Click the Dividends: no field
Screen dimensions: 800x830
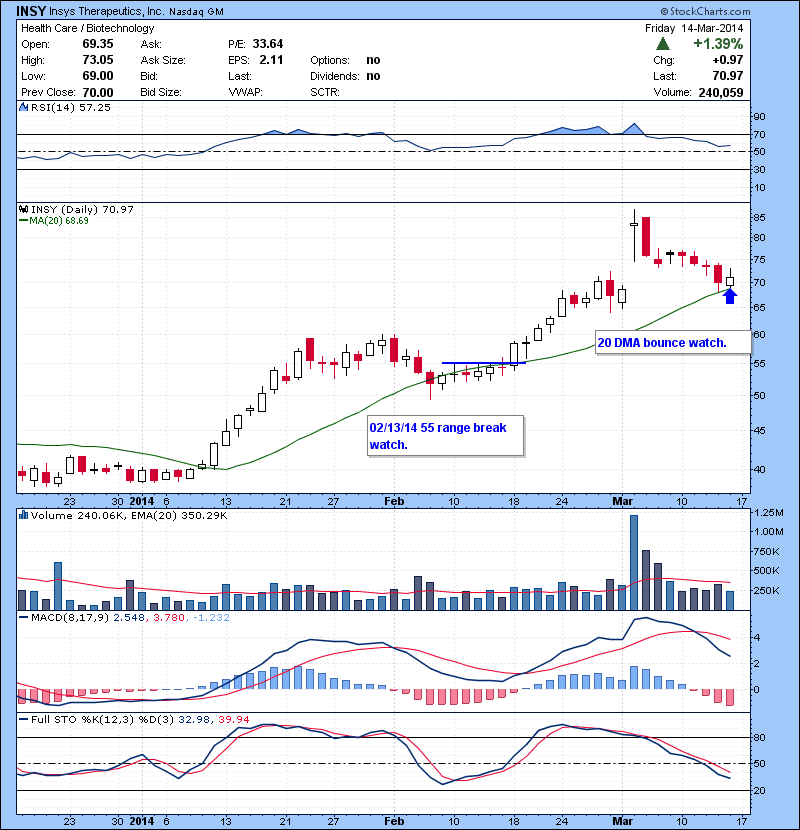pos(345,76)
